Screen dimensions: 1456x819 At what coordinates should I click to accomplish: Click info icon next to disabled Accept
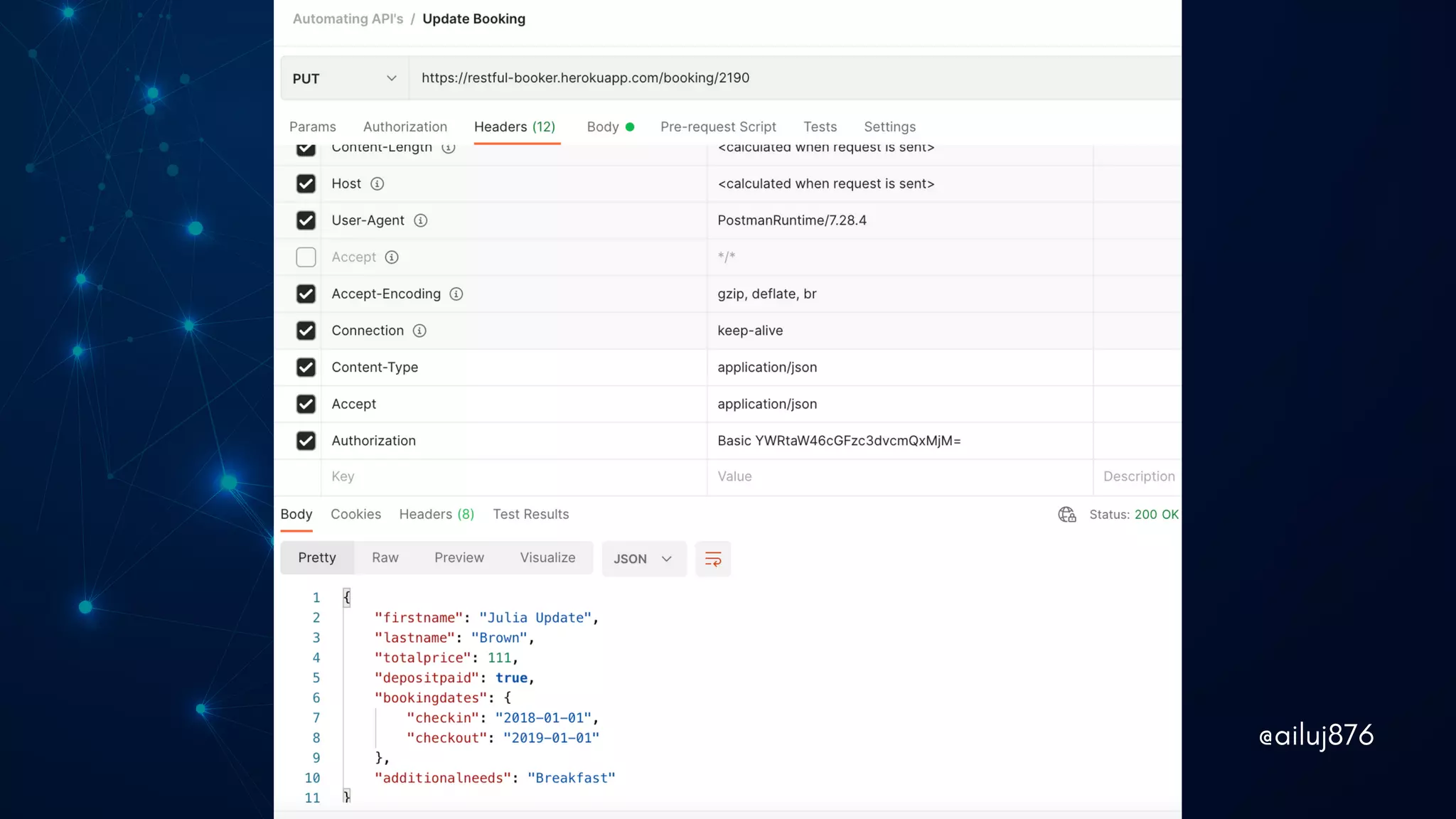[x=392, y=257]
